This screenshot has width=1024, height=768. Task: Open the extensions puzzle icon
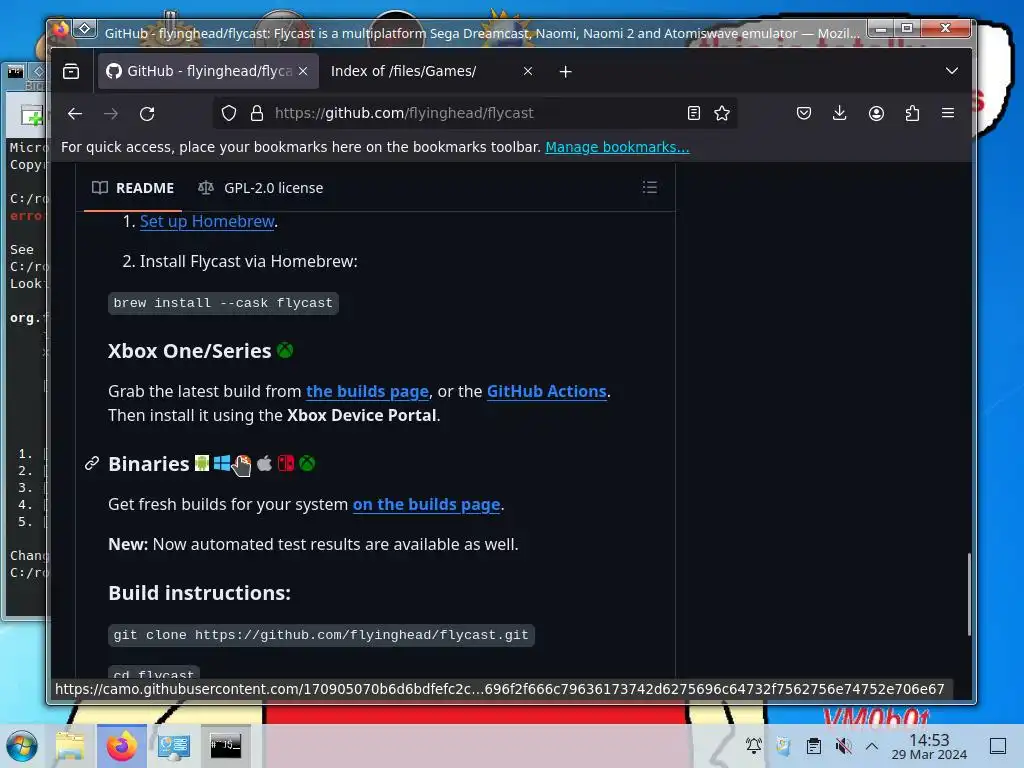pos(912,113)
